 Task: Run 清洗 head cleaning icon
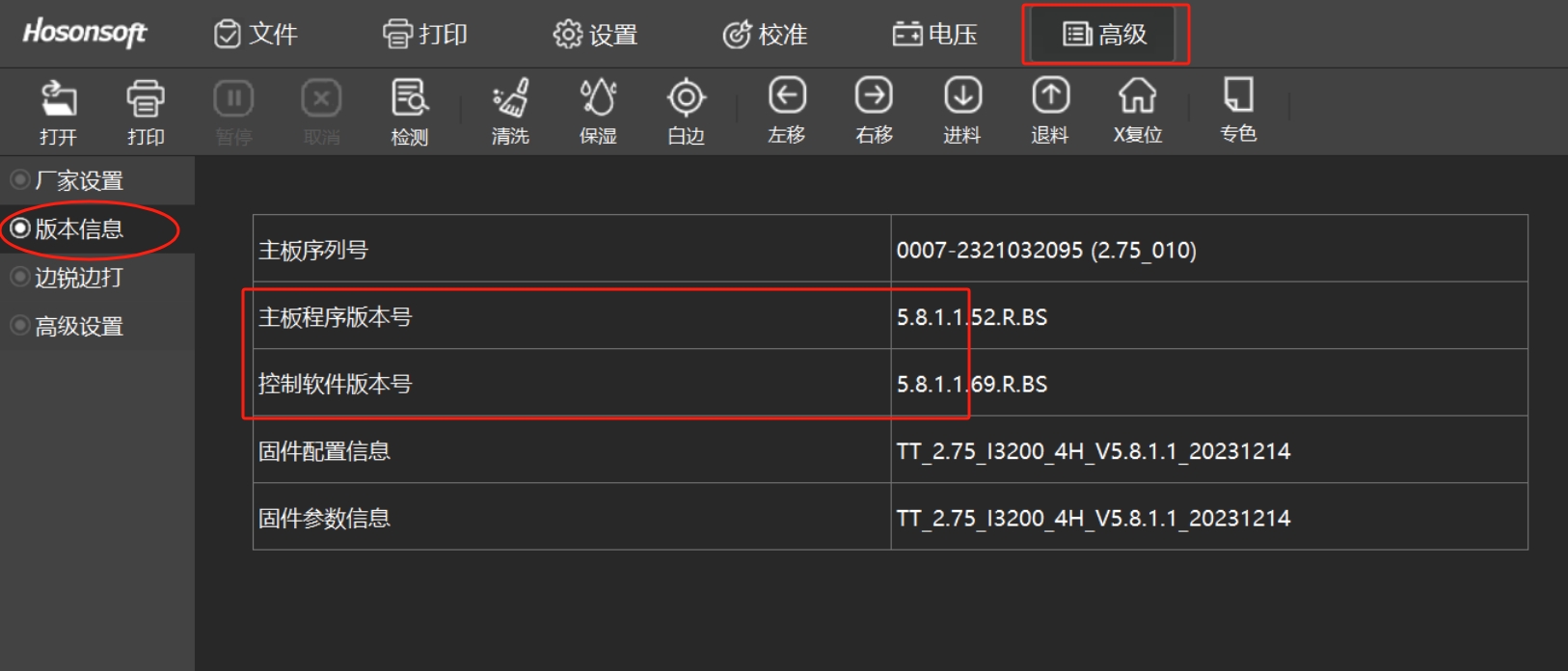coord(510,111)
